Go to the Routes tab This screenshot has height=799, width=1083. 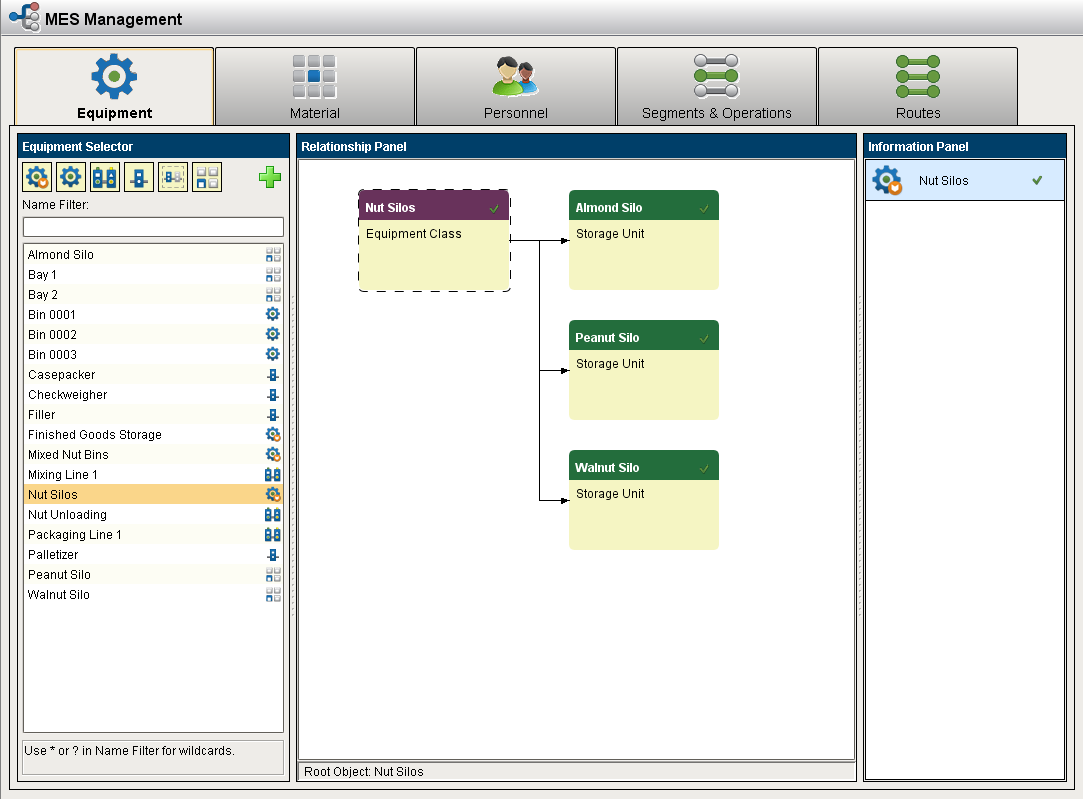[917, 87]
